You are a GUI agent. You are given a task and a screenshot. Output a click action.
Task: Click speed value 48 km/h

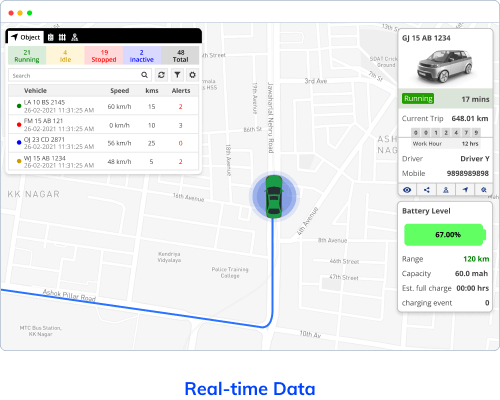[119, 162]
